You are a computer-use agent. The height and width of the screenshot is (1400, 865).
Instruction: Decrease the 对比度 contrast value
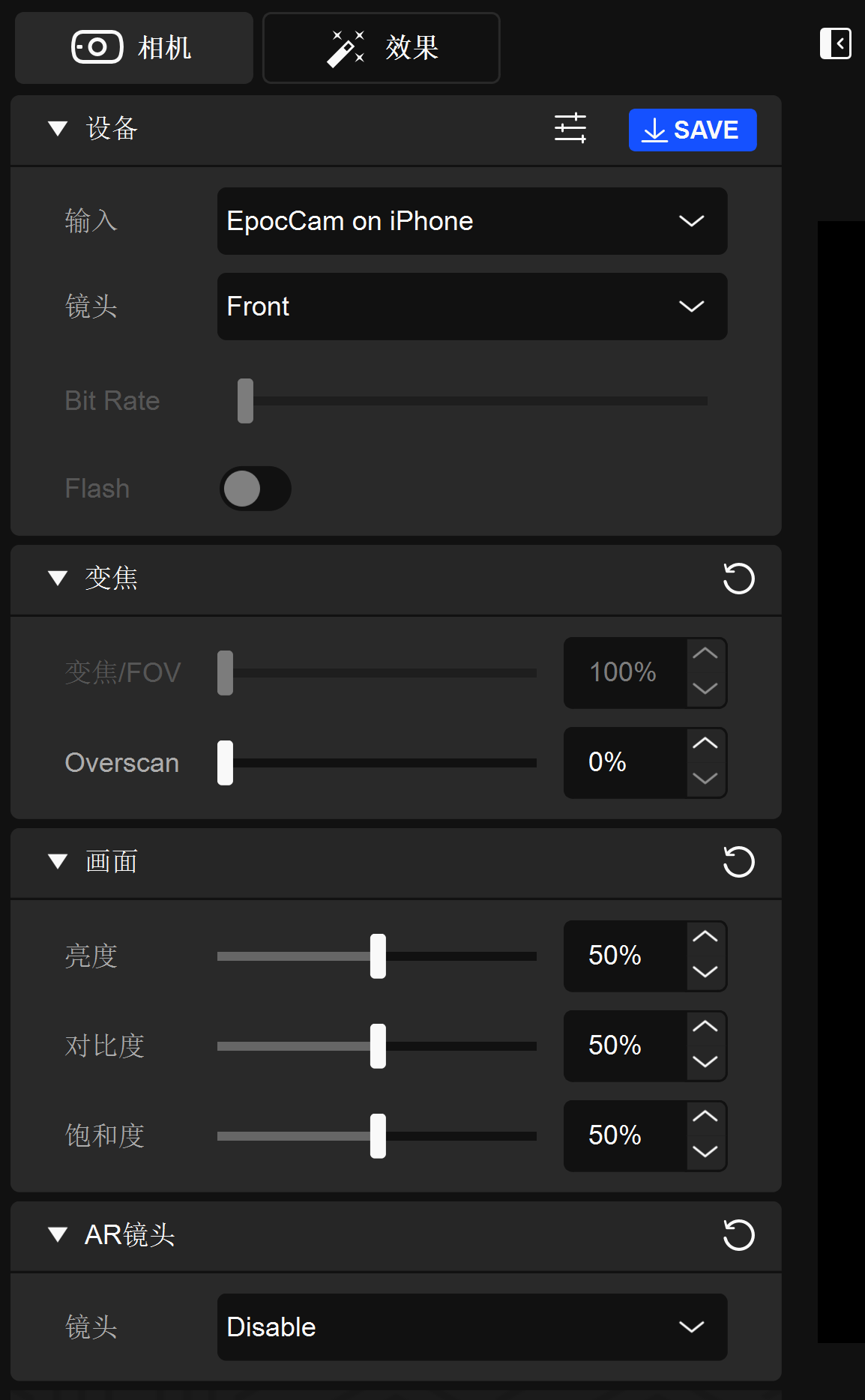(705, 1063)
